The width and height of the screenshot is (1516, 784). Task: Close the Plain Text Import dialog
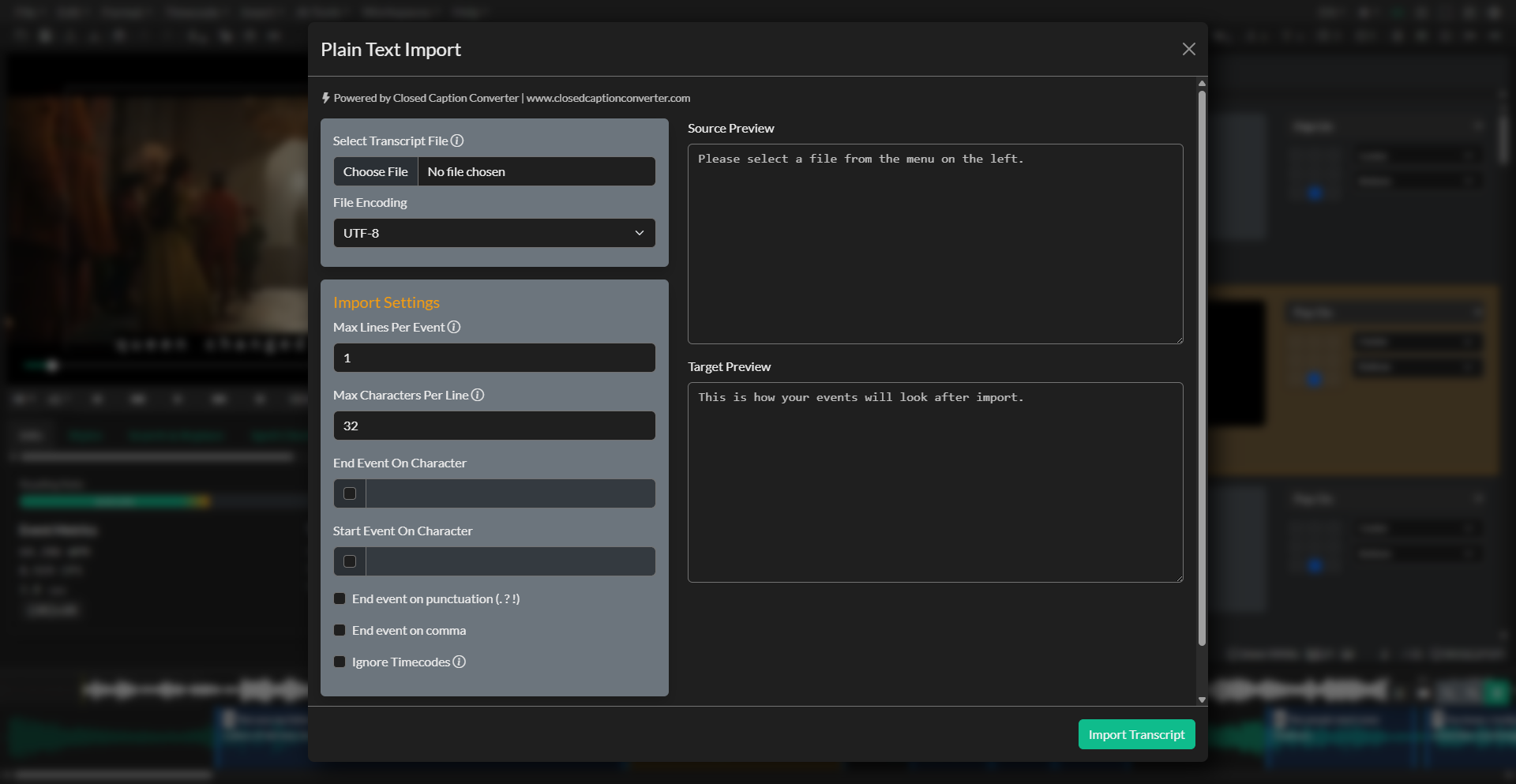(1188, 49)
